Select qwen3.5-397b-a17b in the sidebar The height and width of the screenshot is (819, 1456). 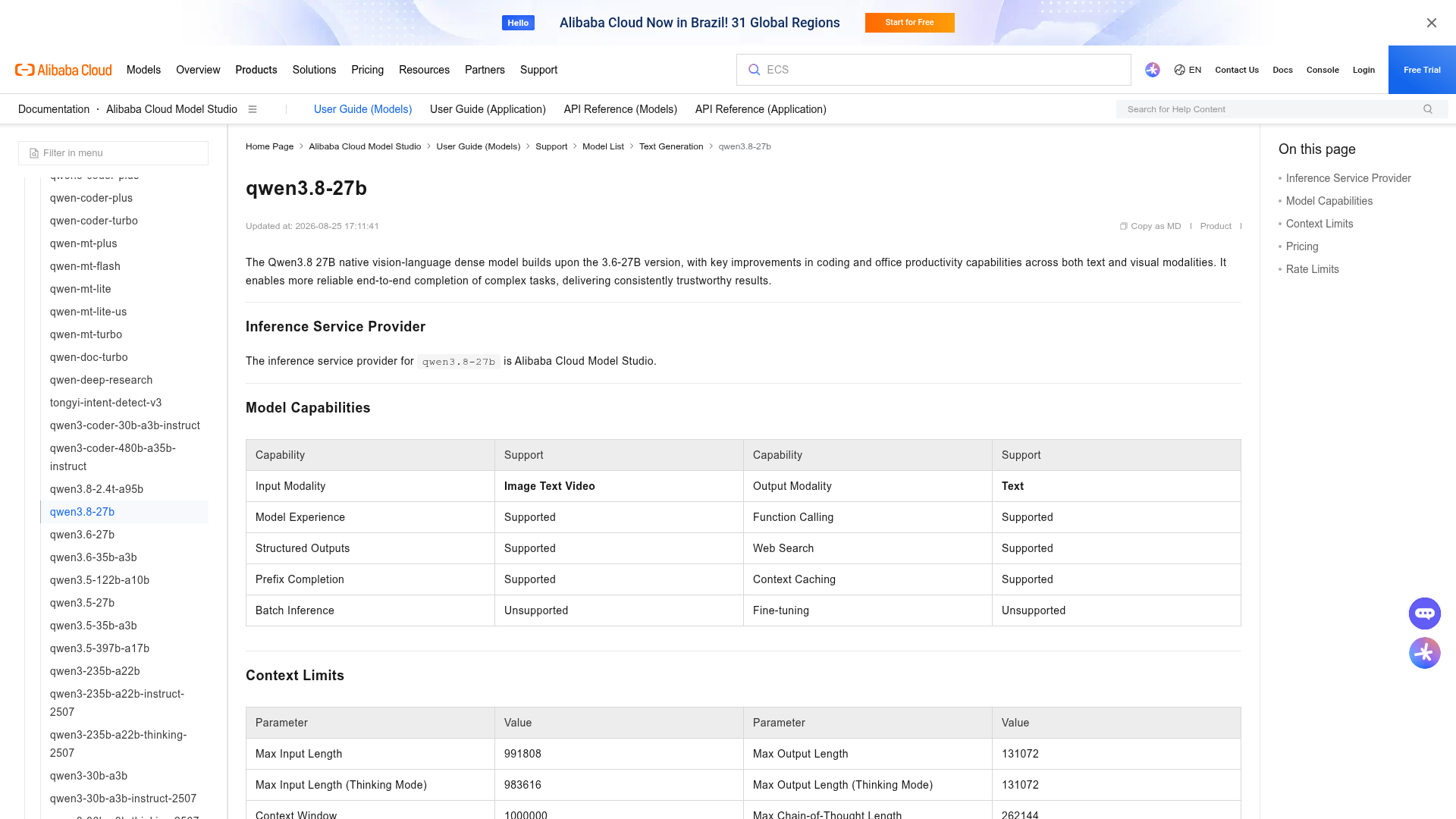[x=99, y=648]
